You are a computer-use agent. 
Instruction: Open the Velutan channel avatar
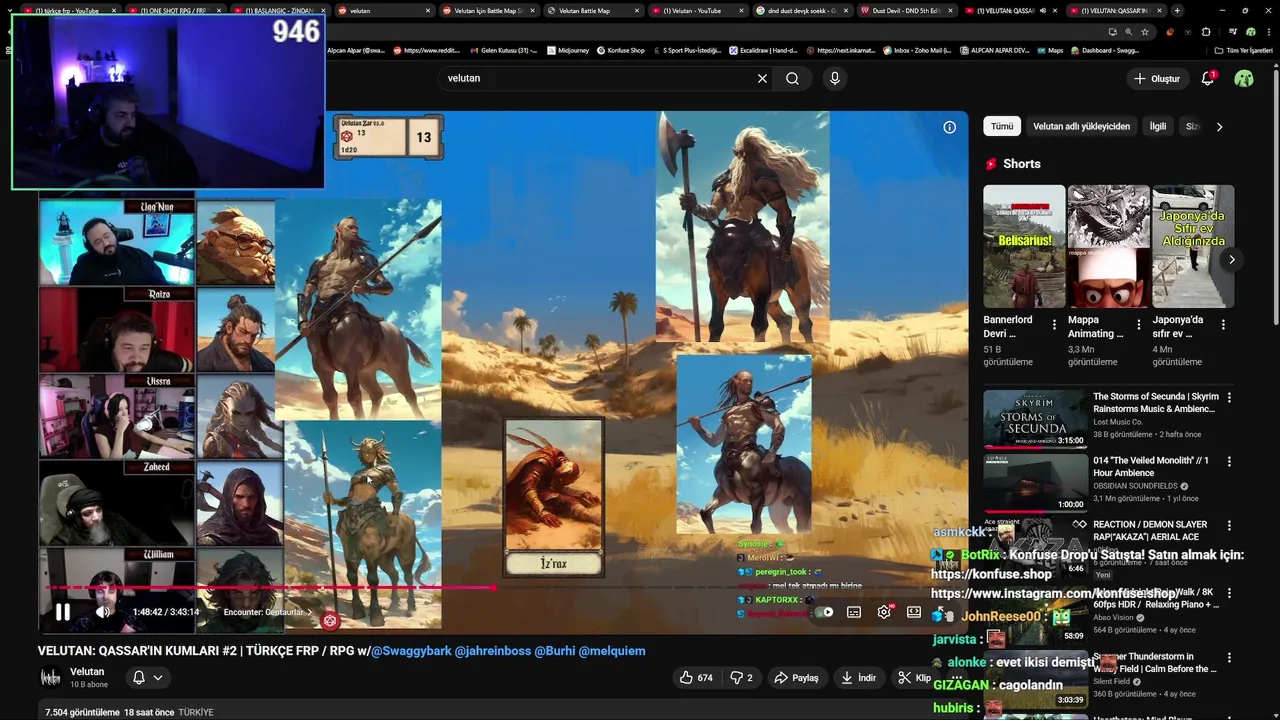coord(50,677)
